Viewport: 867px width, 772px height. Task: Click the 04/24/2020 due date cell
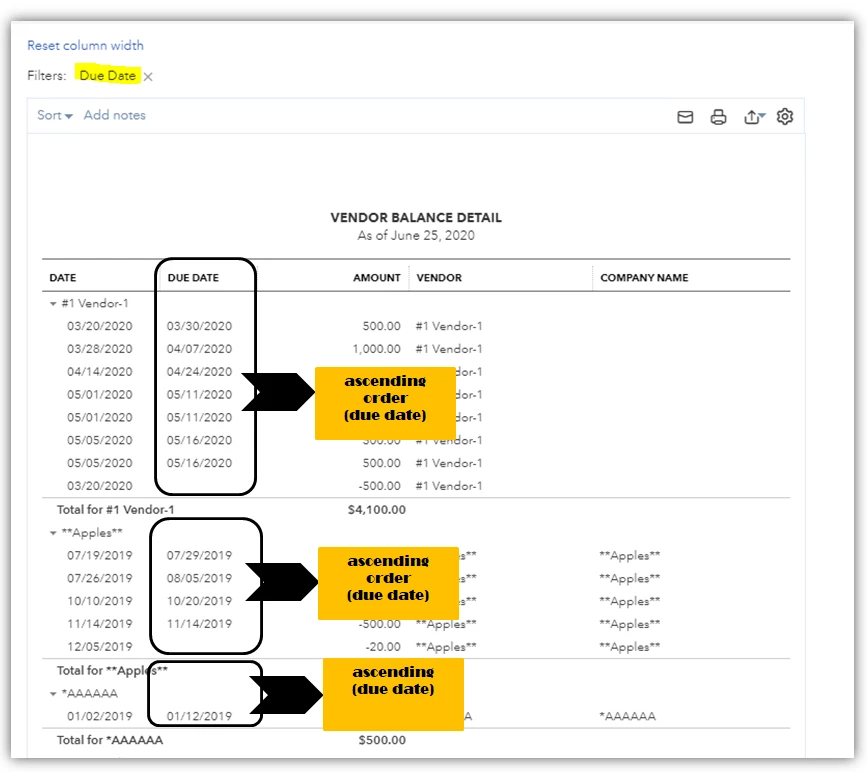click(x=199, y=372)
